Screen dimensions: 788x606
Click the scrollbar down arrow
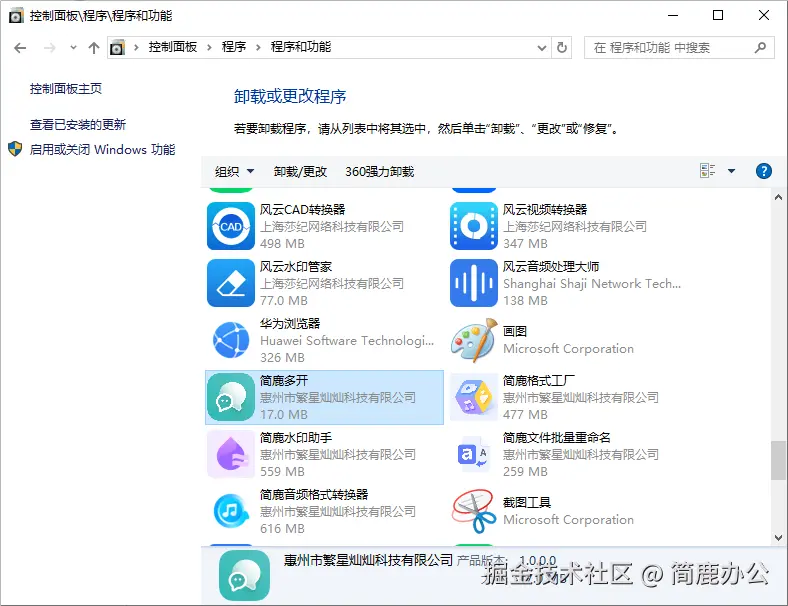tap(778, 538)
